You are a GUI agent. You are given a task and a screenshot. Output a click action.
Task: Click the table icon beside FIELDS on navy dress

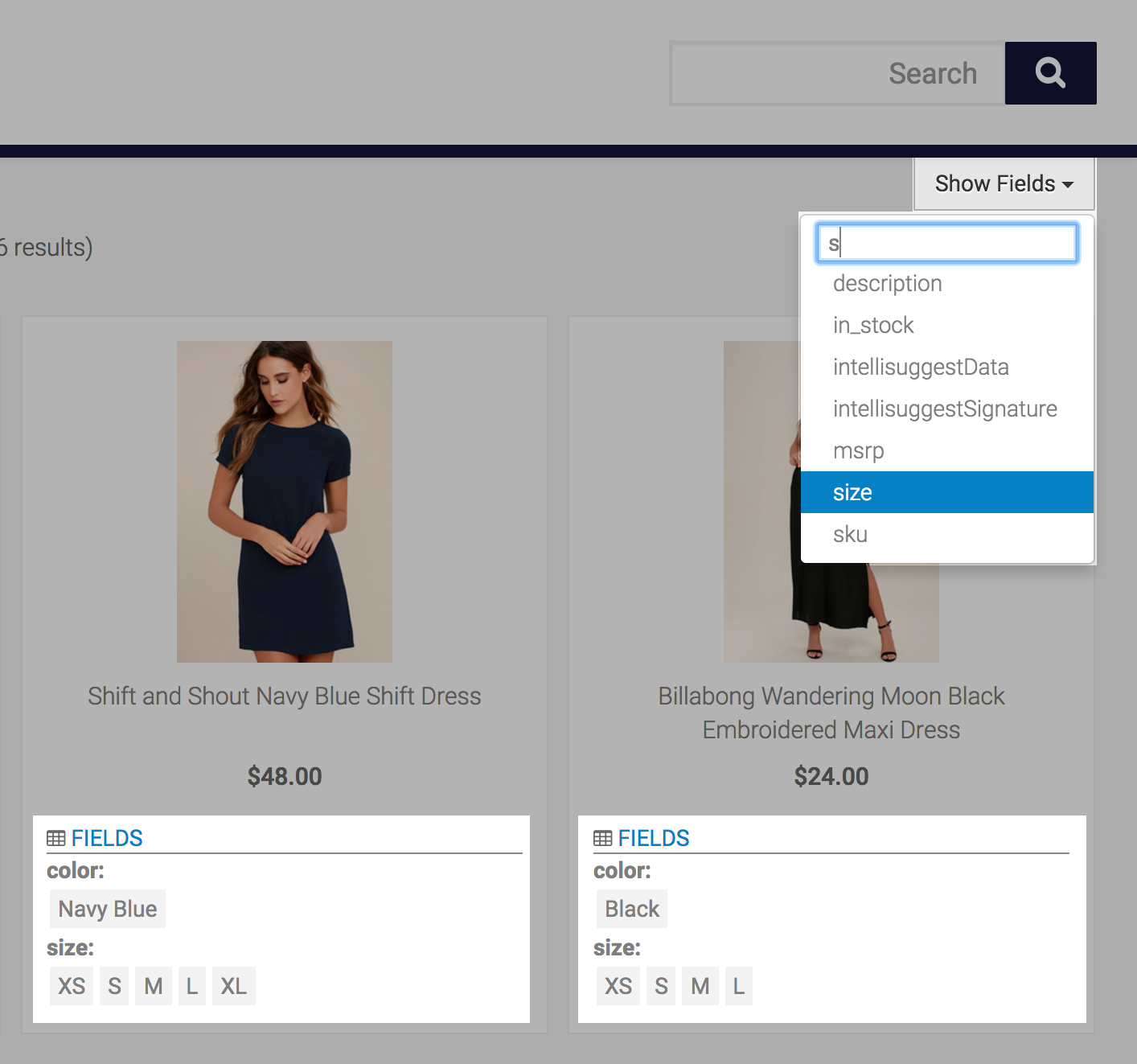tap(56, 838)
